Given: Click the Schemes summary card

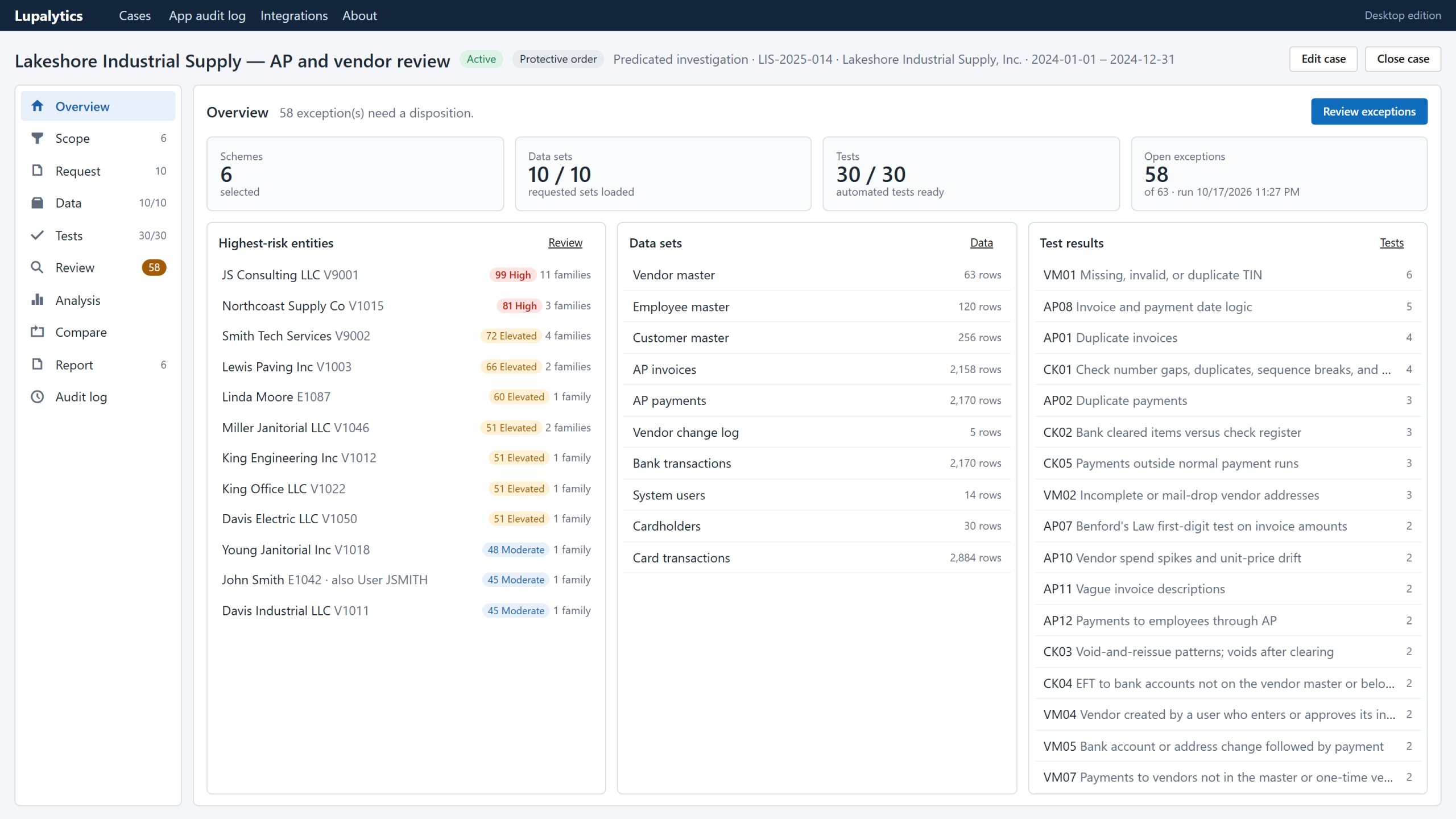Looking at the screenshot, I should click(x=355, y=173).
